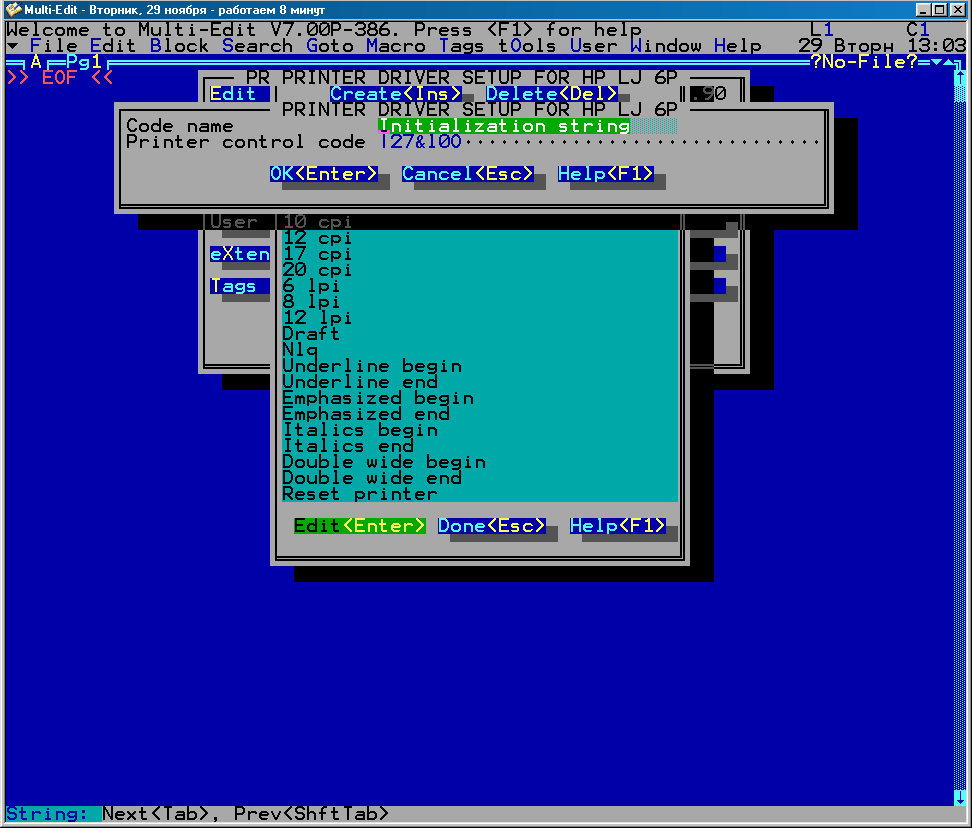Open the Edit menu in menu bar
Screen dimensions: 972x828
click(x=113, y=46)
